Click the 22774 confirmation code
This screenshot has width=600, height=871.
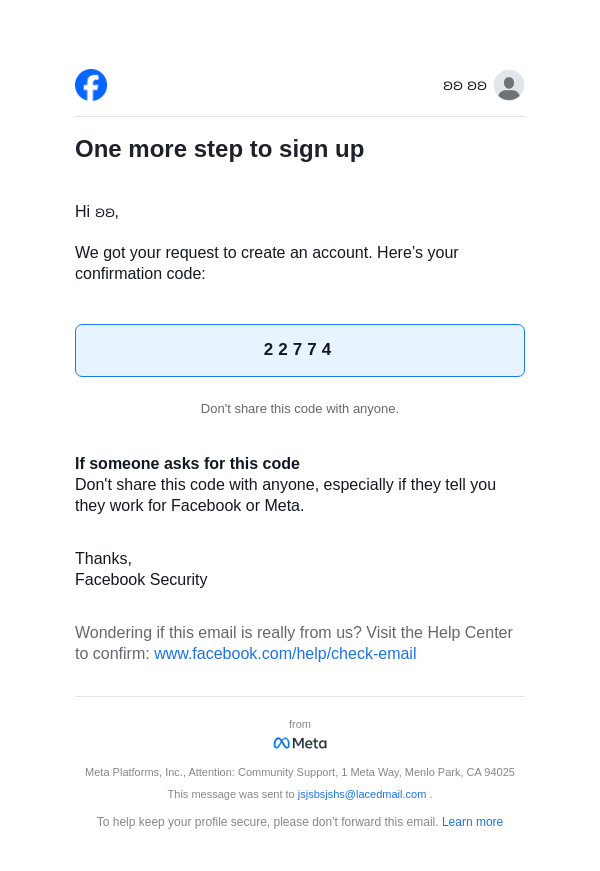point(299,350)
